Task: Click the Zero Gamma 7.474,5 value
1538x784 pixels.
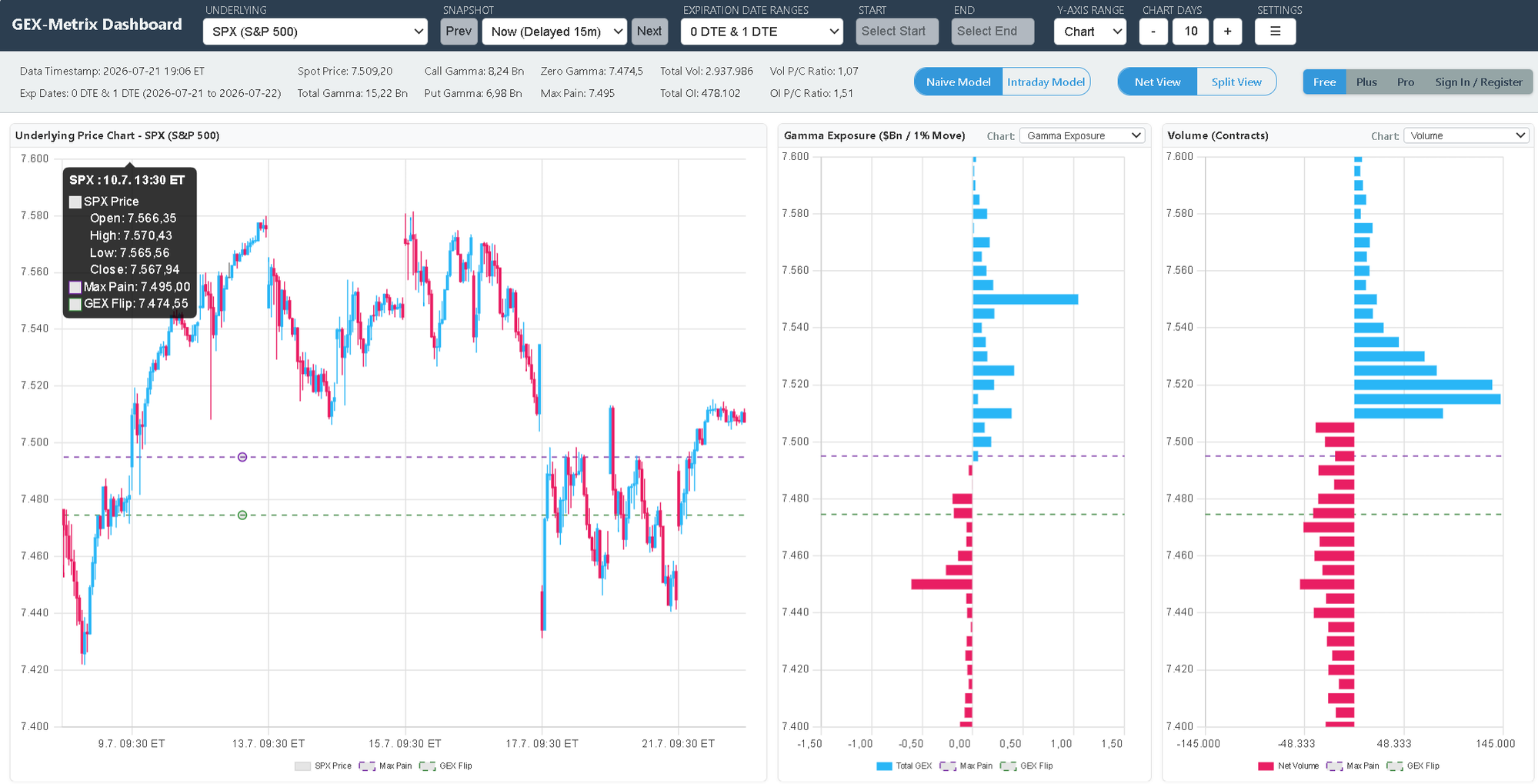Action: pyautogui.click(x=592, y=71)
